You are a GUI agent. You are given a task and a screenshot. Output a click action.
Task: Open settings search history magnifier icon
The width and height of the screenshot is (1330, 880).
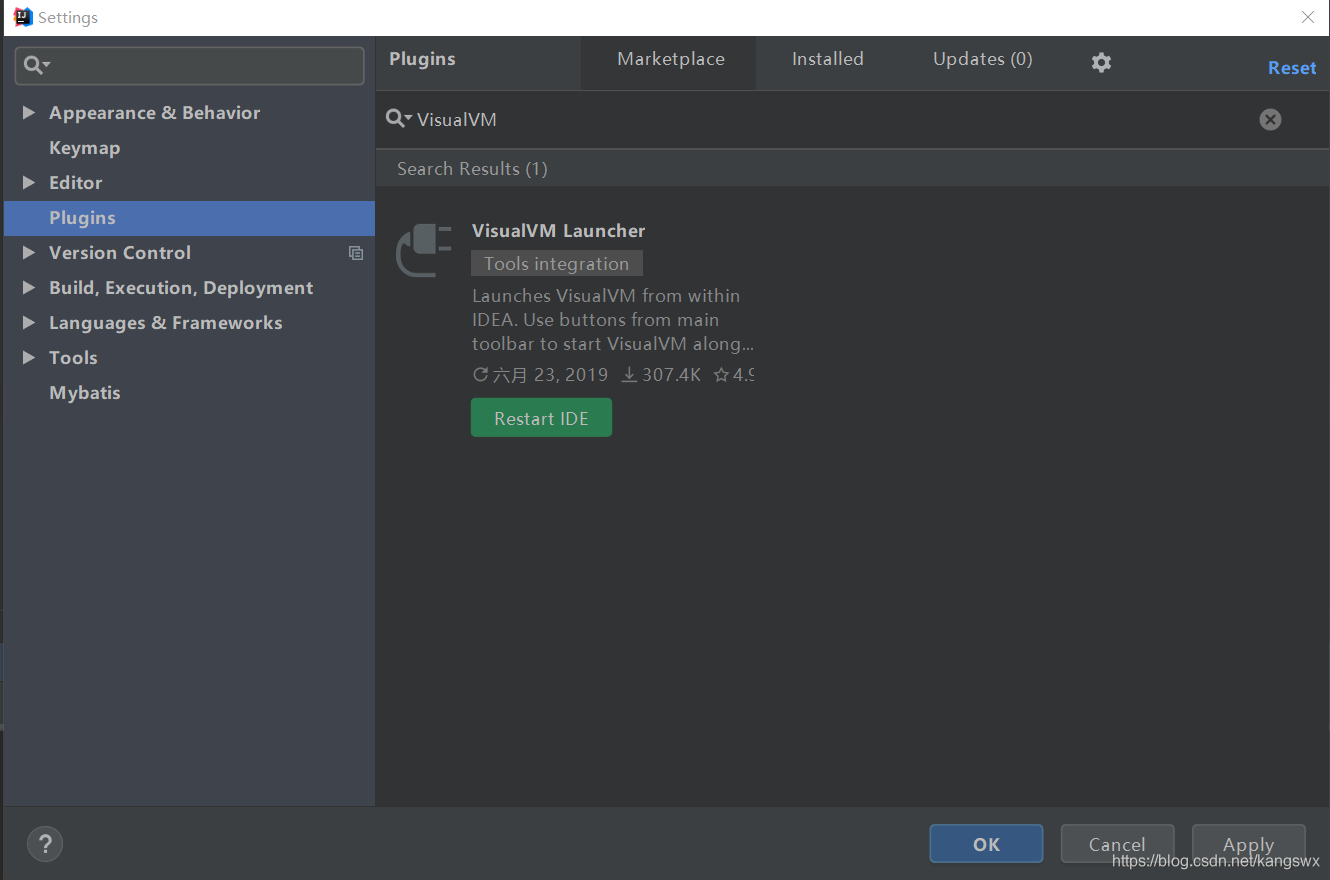coord(37,66)
